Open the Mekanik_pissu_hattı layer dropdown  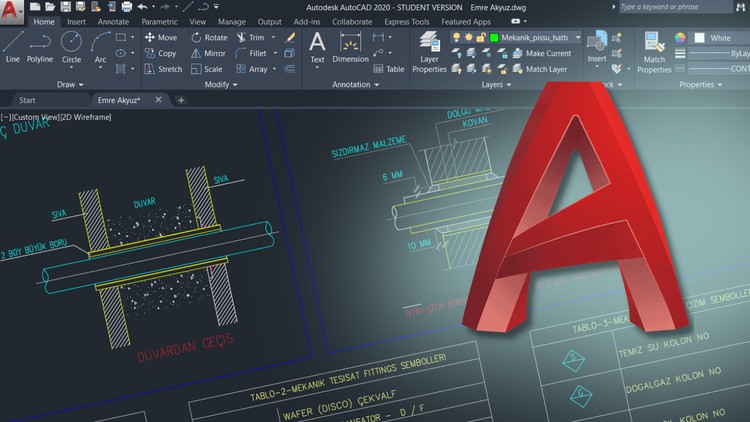point(578,37)
